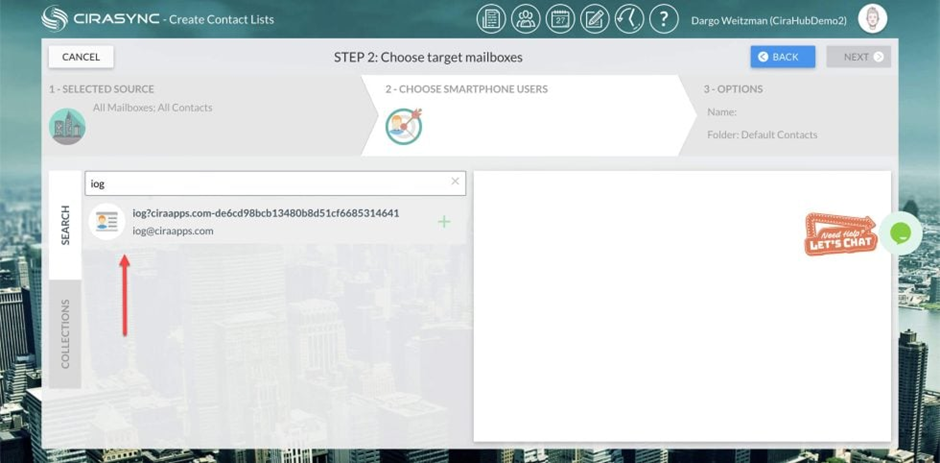The image size is (940, 463).
Task: Select the Search vertical tab
Action: pyautogui.click(x=65, y=225)
